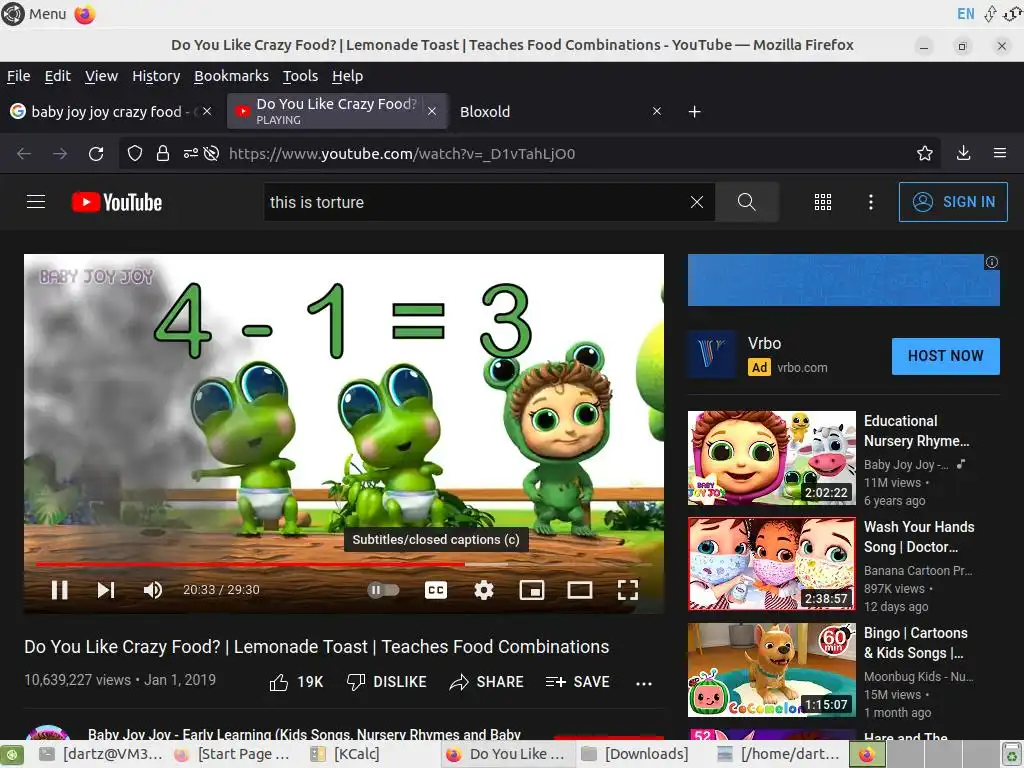
Task: Open the Bookmarks menu
Action: (231, 76)
